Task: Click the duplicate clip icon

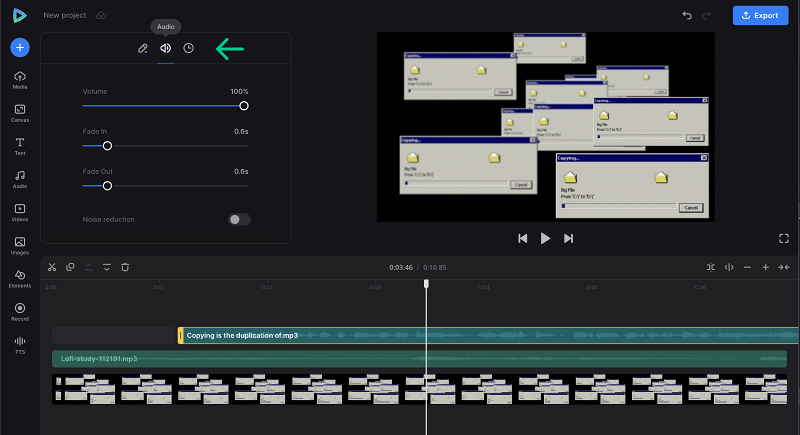Action: click(x=70, y=267)
